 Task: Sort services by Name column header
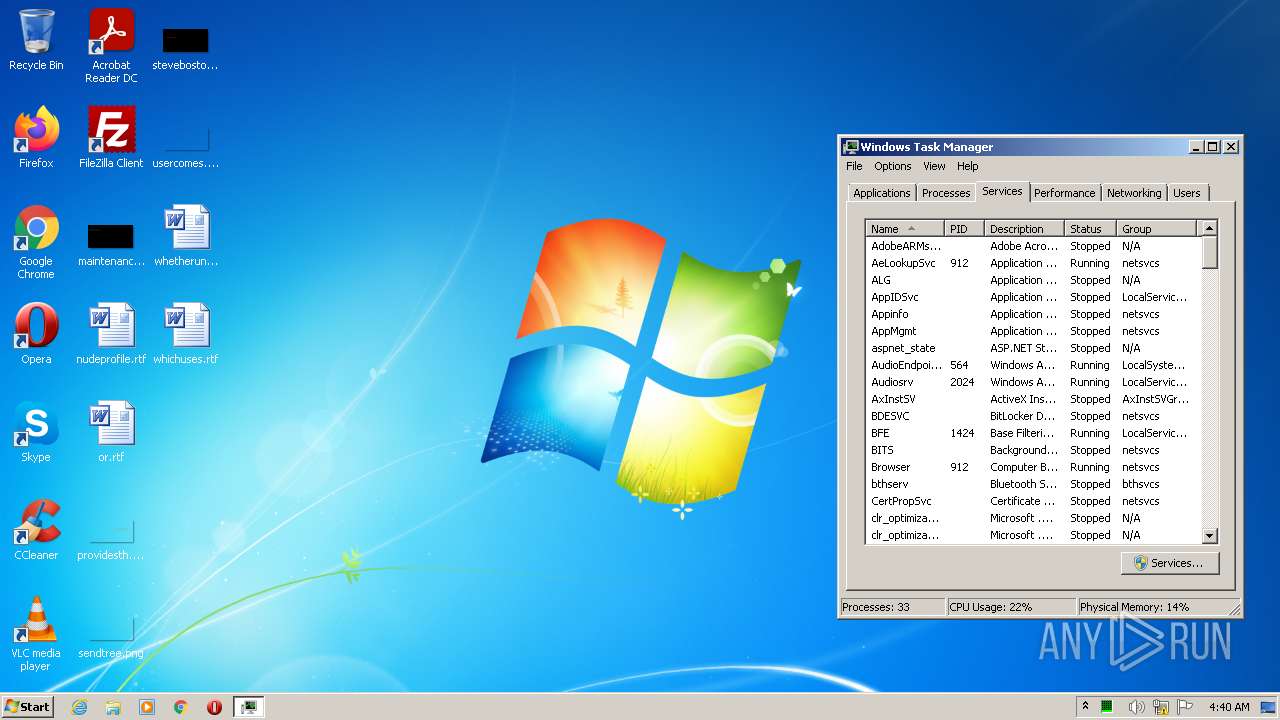pyautogui.click(x=904, y=229)
